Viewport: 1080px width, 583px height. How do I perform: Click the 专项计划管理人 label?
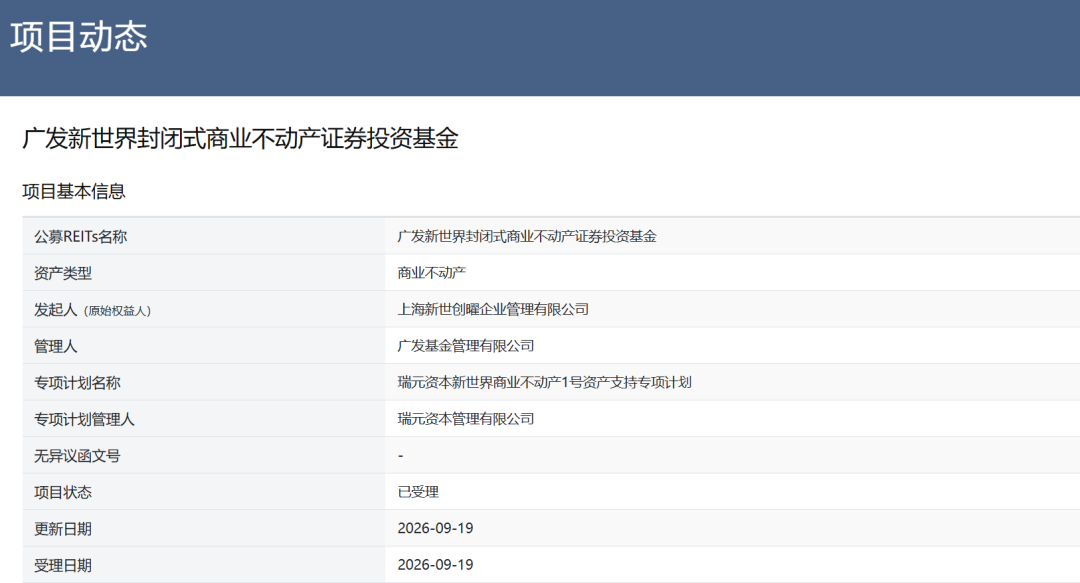coord(84,420)
